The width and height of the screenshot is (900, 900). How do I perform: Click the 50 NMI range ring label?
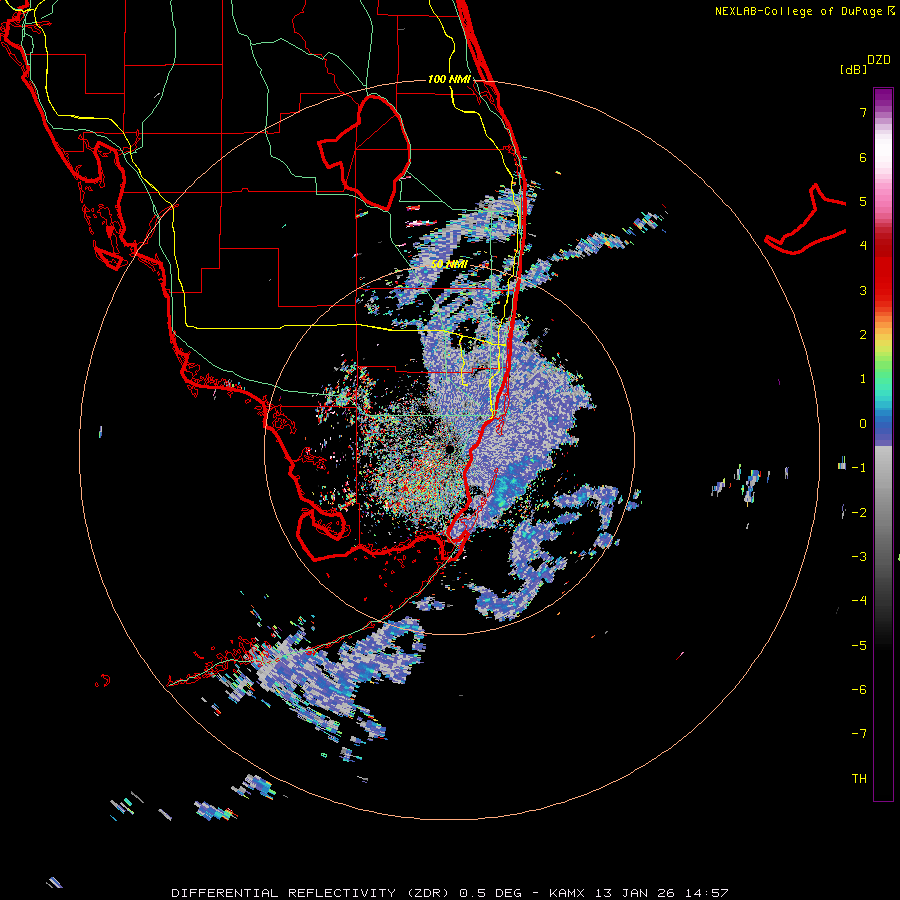click(x=449, y=264)
